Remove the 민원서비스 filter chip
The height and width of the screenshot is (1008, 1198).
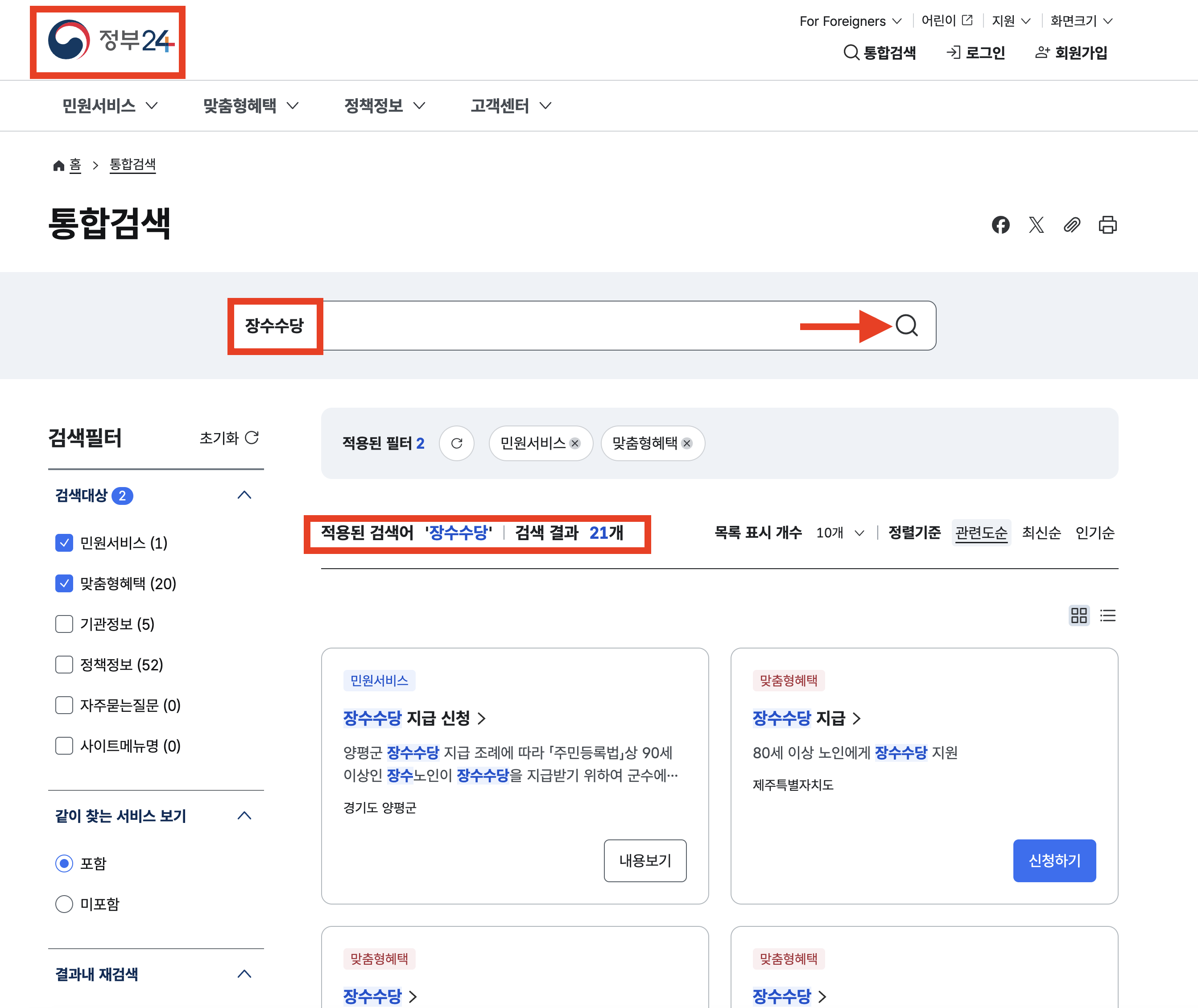click(575, 443)
